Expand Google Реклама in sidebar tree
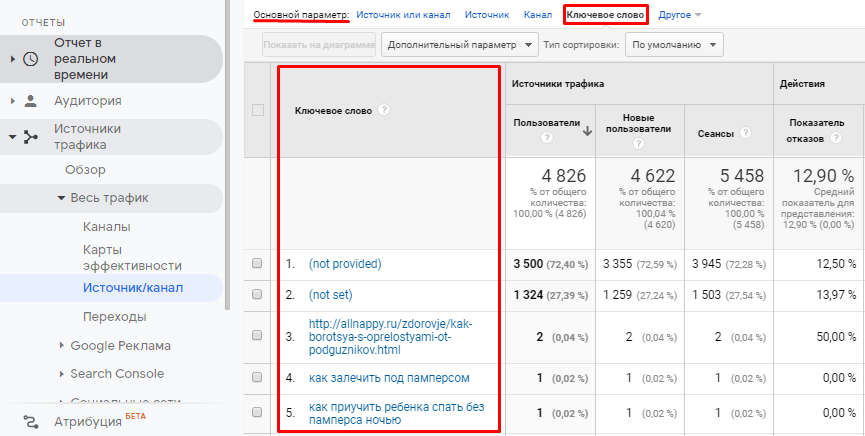 tap(120, 346)
